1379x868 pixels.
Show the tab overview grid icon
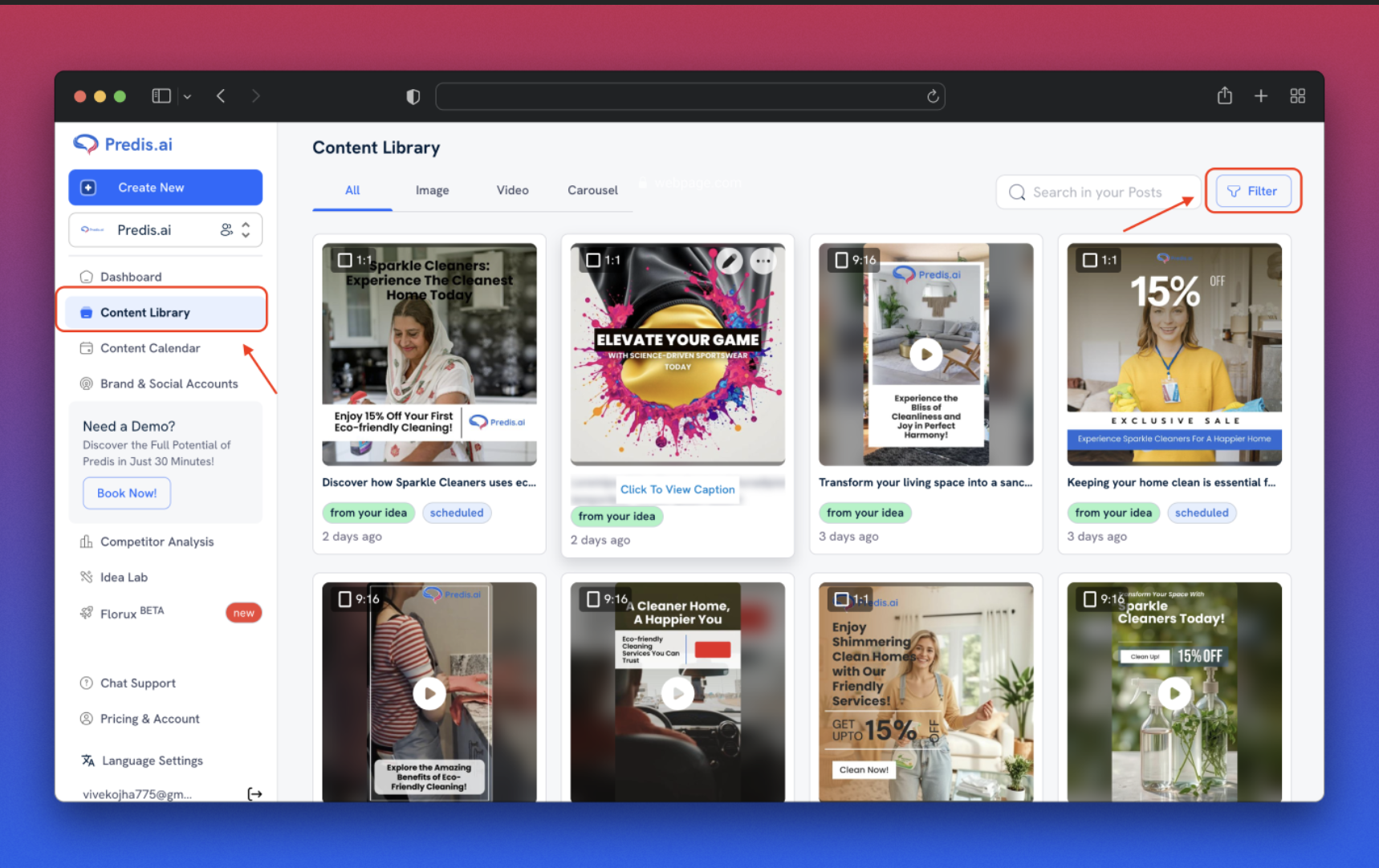click(x=1297, y=96)
